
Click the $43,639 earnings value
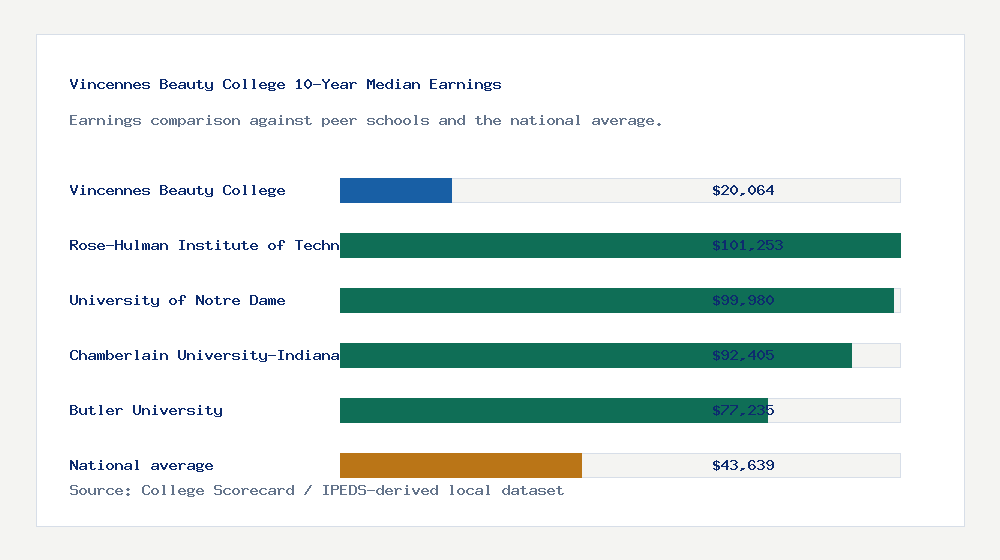pyautogui.click(x=743, y=466)
